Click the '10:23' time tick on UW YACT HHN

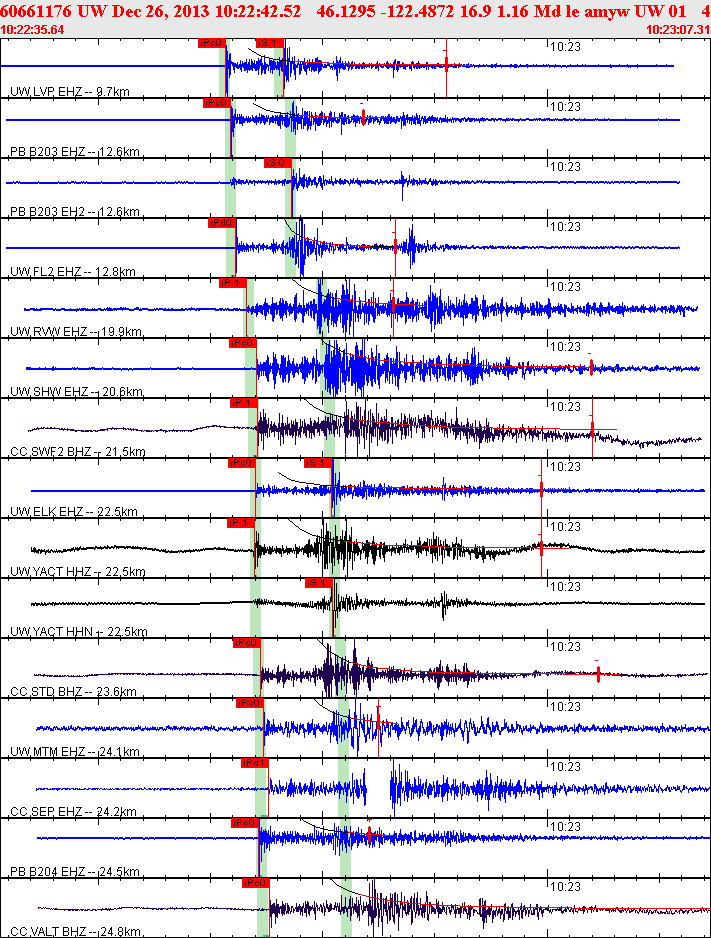click(565, 586)
